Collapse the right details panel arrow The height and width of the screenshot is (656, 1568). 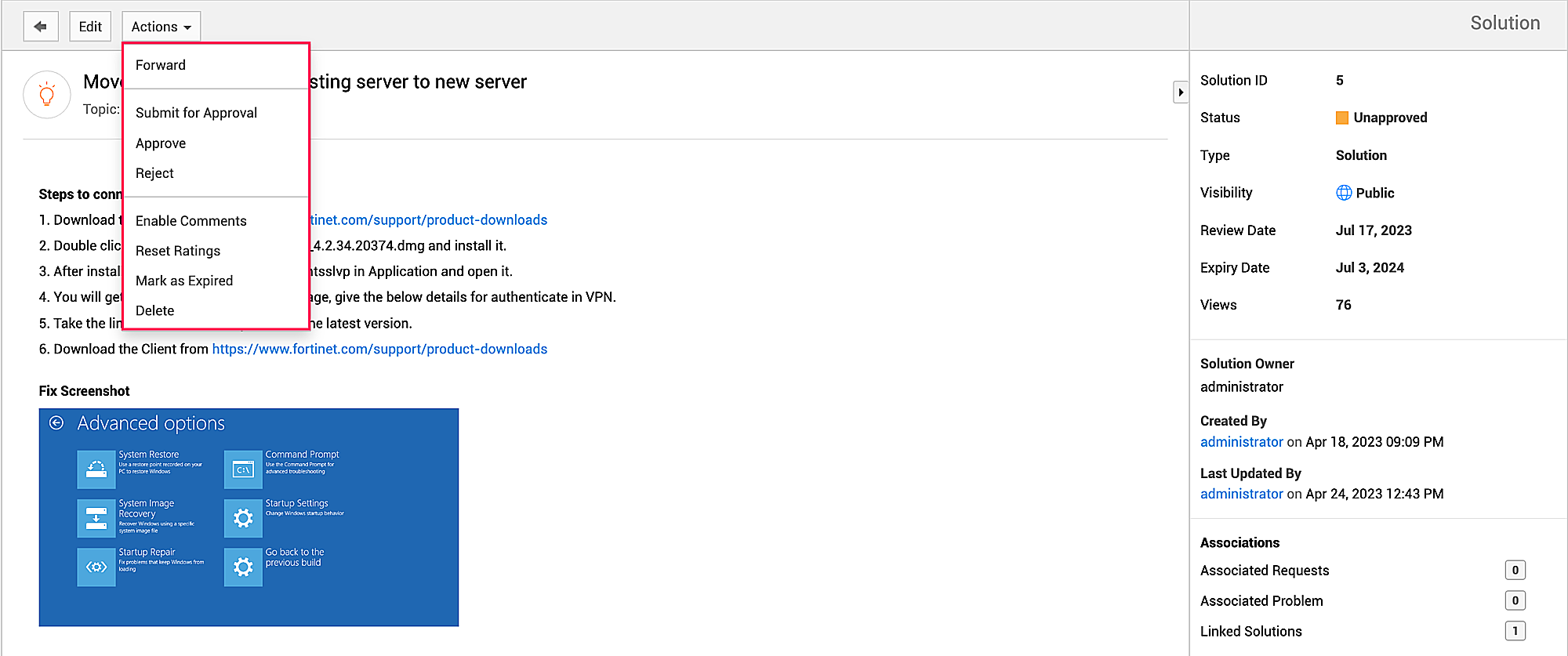[x=1180, y=92]
